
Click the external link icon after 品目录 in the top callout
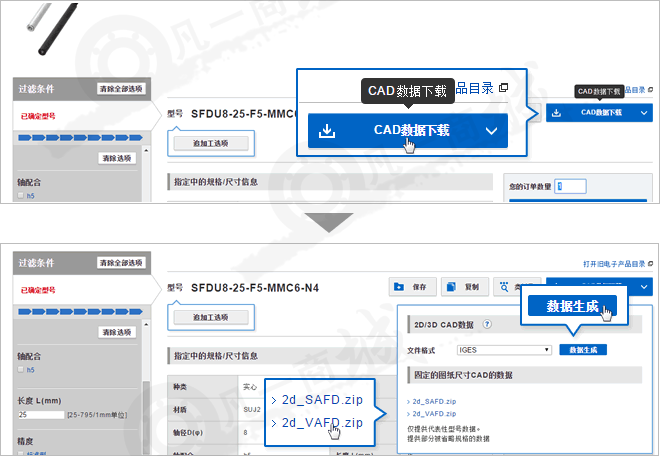point(503,88)
